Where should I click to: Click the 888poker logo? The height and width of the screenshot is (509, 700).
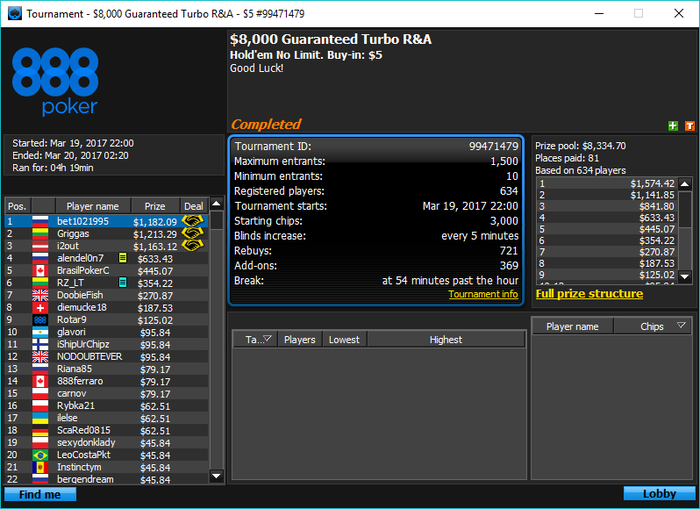click(55, 81)
